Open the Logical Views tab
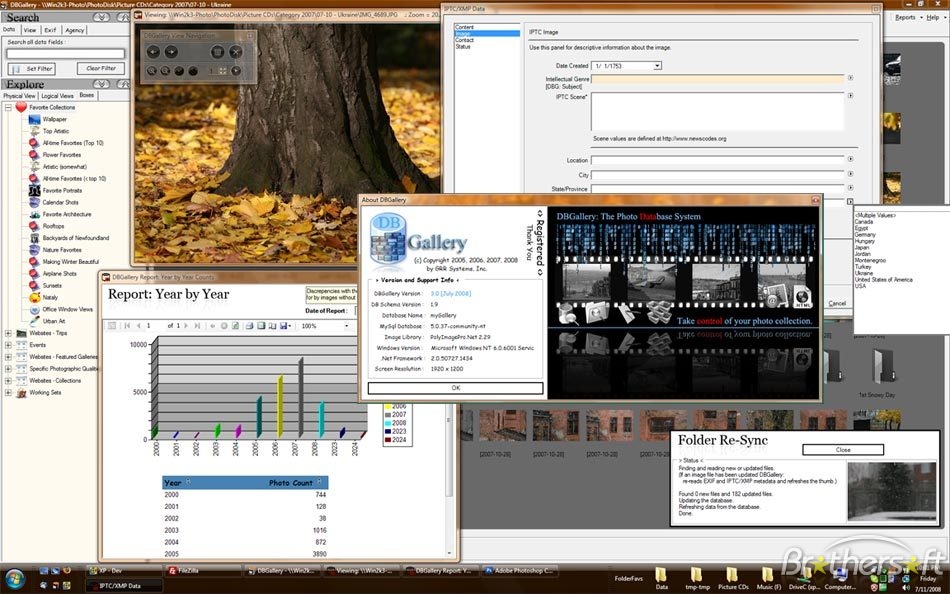The image size is (950, 594). [57, 96]
